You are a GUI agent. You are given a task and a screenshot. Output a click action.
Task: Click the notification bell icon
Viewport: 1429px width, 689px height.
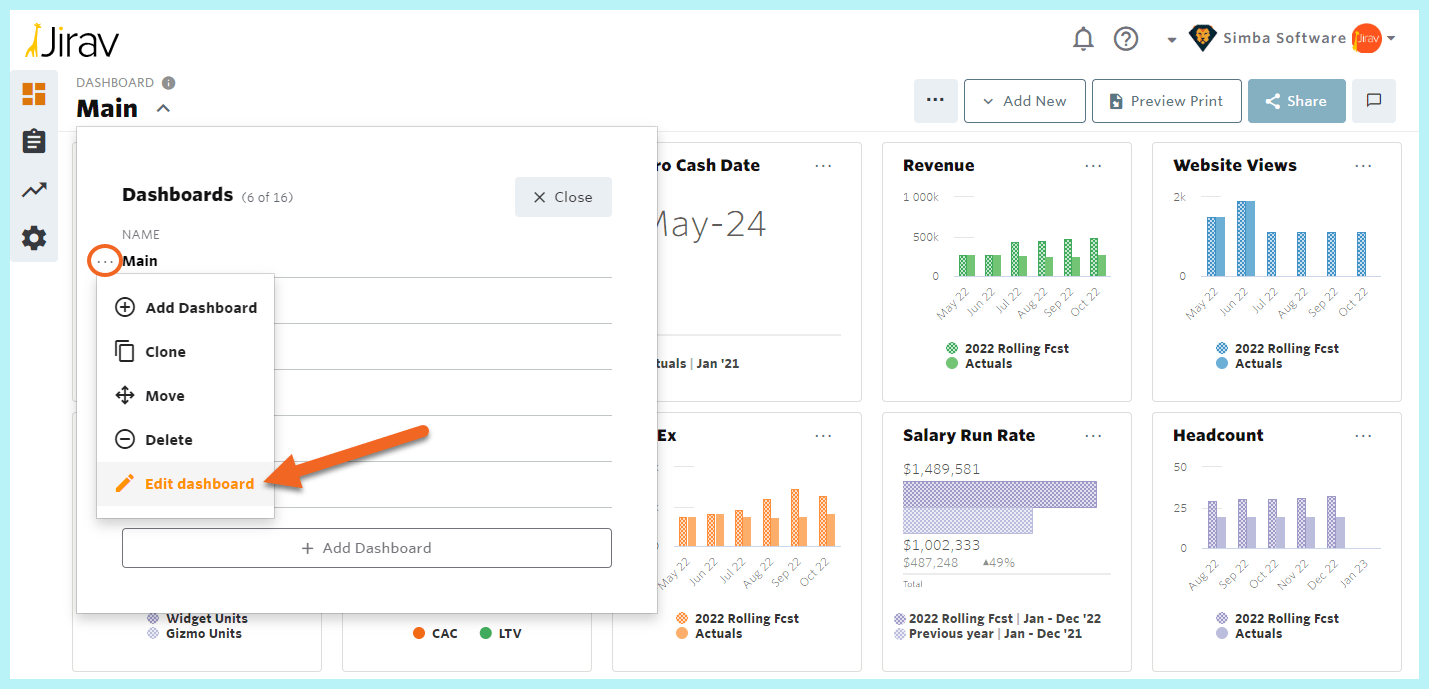1083,38
